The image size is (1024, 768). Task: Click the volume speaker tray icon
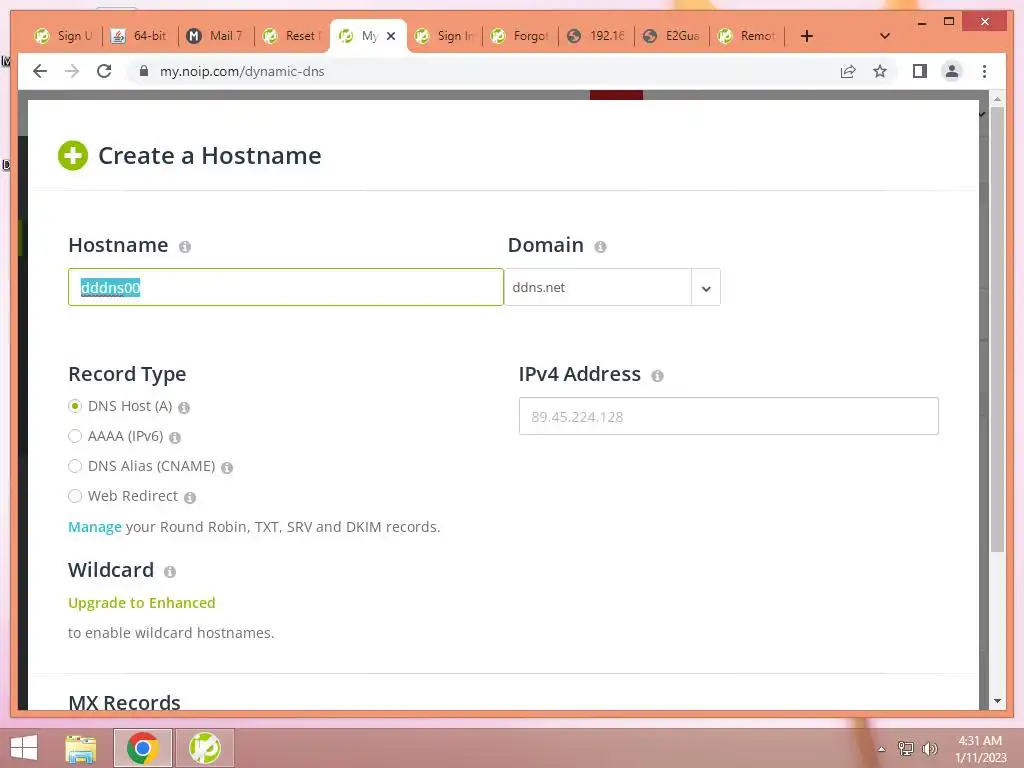pyautogui.click(x=929, y=749)
